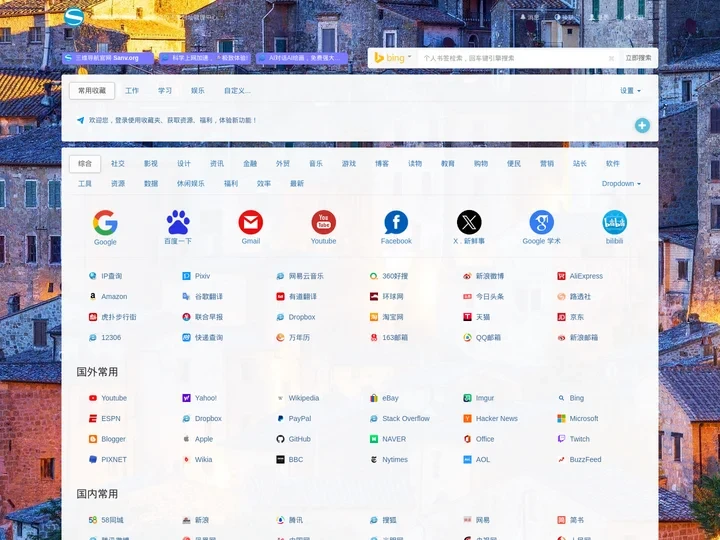
Task: Open the 设置 dropdown
Action: pos(630,91)
